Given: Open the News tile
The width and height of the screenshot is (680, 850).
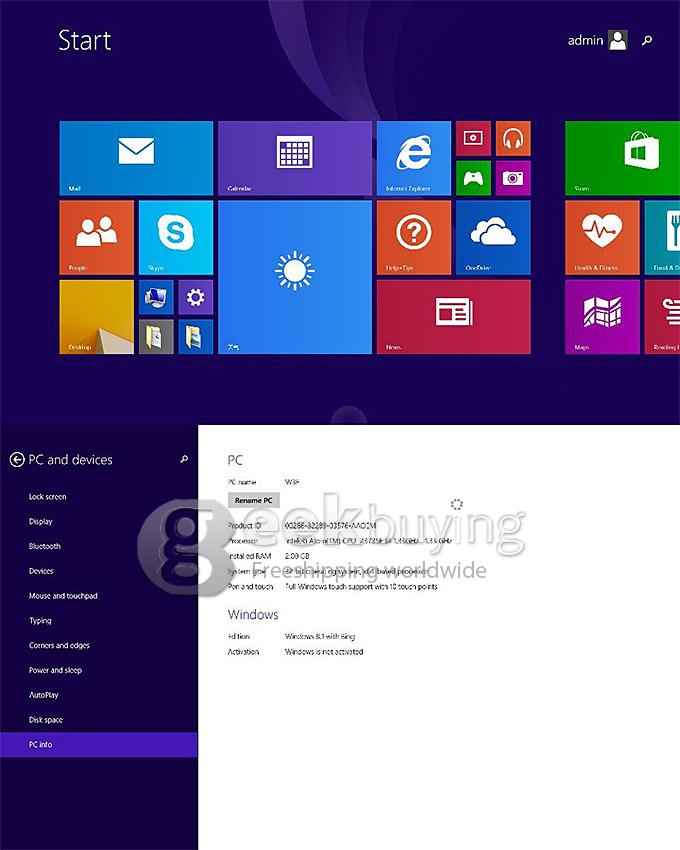Looking at the screenshot, I should [x=453, y=317].
